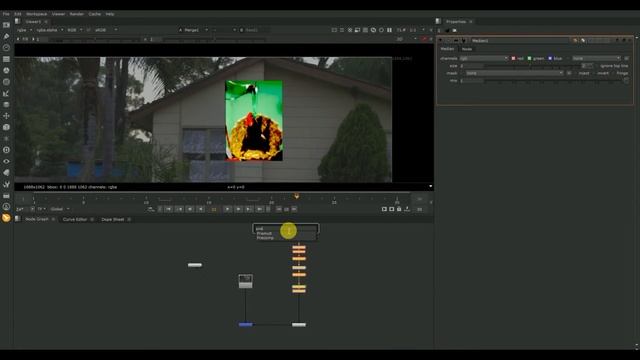Viewport: 640px width, 360px height.
Task: Open the extra channel dropdown set to none
Action: (x=596, y=58)
